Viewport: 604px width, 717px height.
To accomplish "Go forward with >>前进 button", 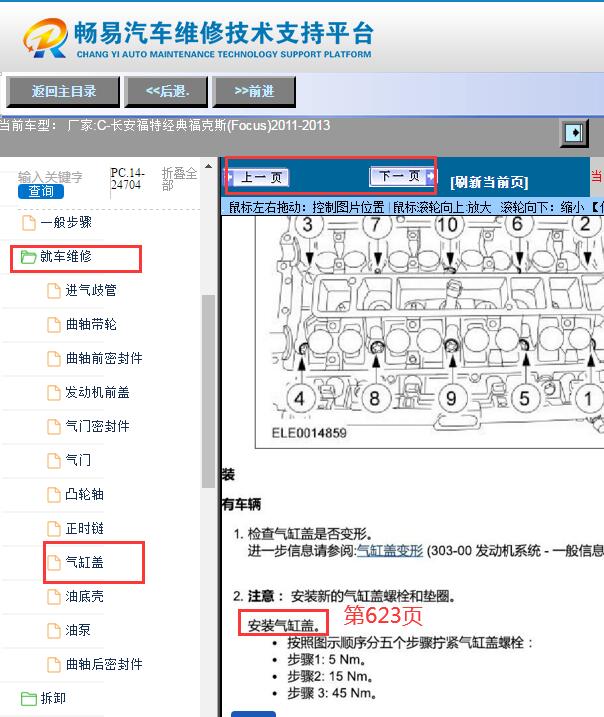I will click(x=254, y=91).
